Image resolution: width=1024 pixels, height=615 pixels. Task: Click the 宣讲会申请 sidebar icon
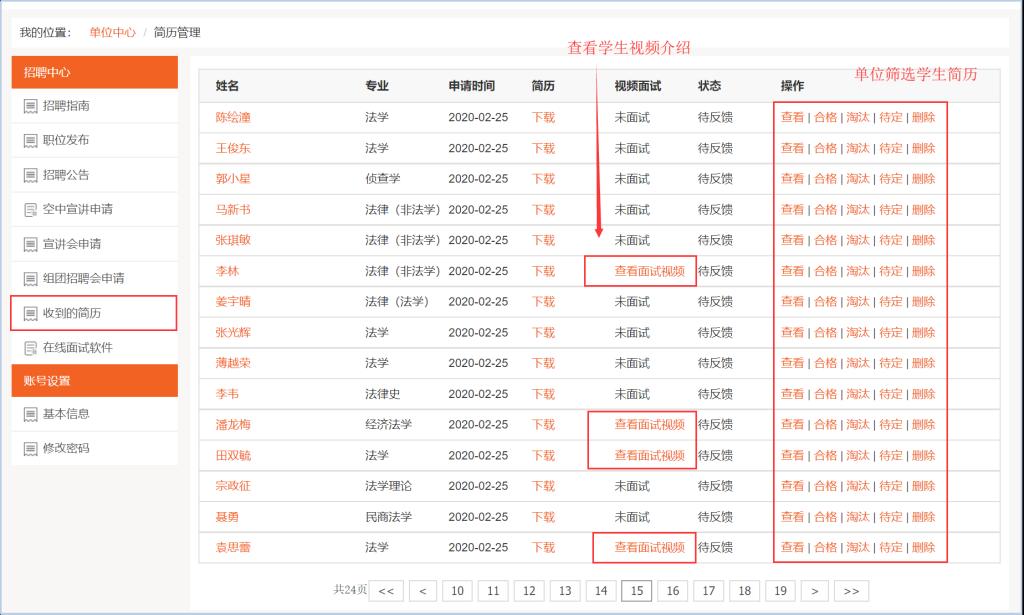(30, 244)
